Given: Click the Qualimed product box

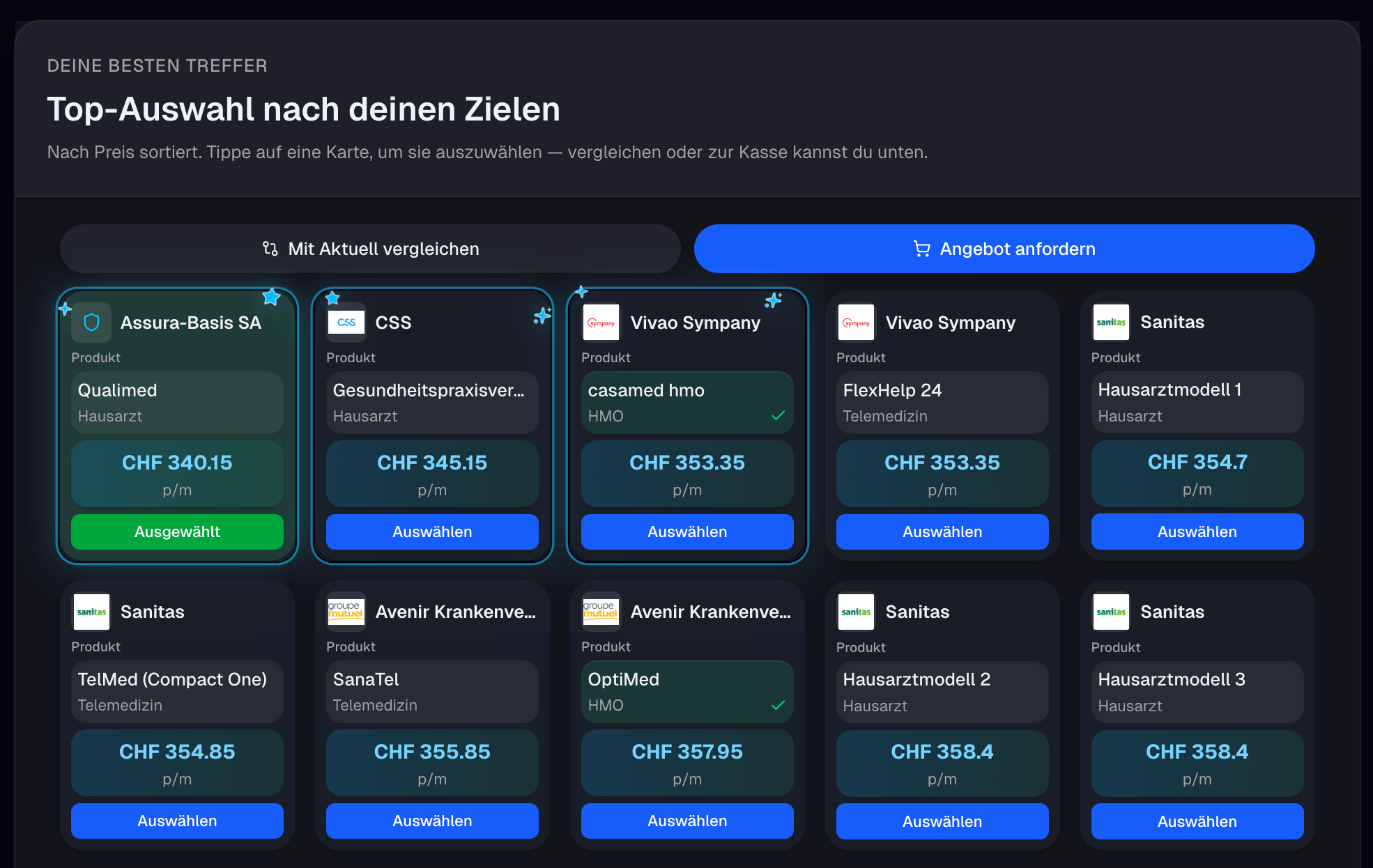Looking at the screenshot, I should point(177,403).
